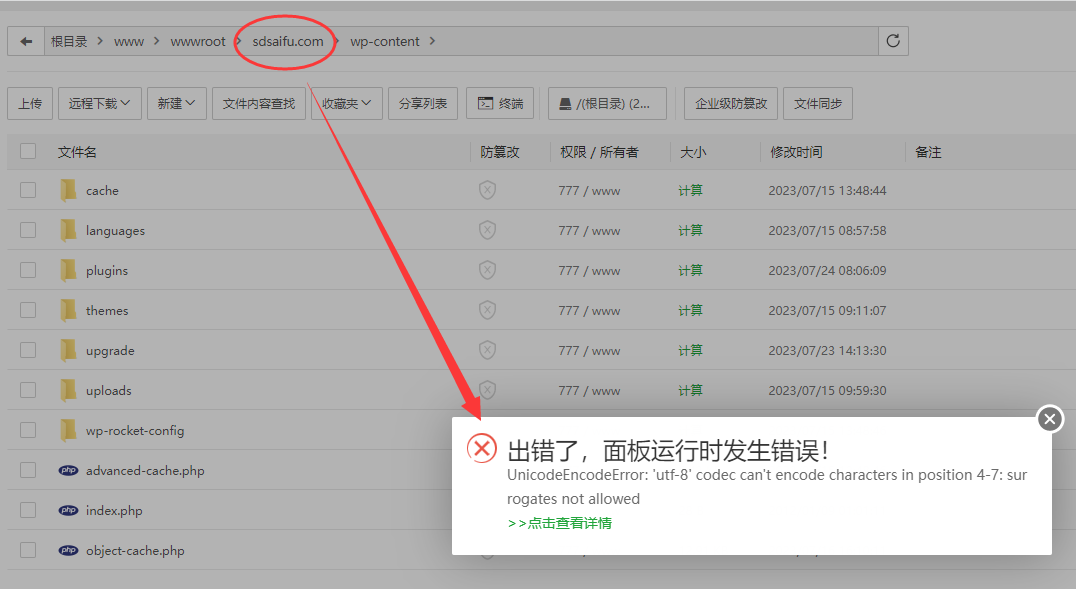1076x589 pixels.
Task: Open the themes folder icon
Action: pos(68,310)
